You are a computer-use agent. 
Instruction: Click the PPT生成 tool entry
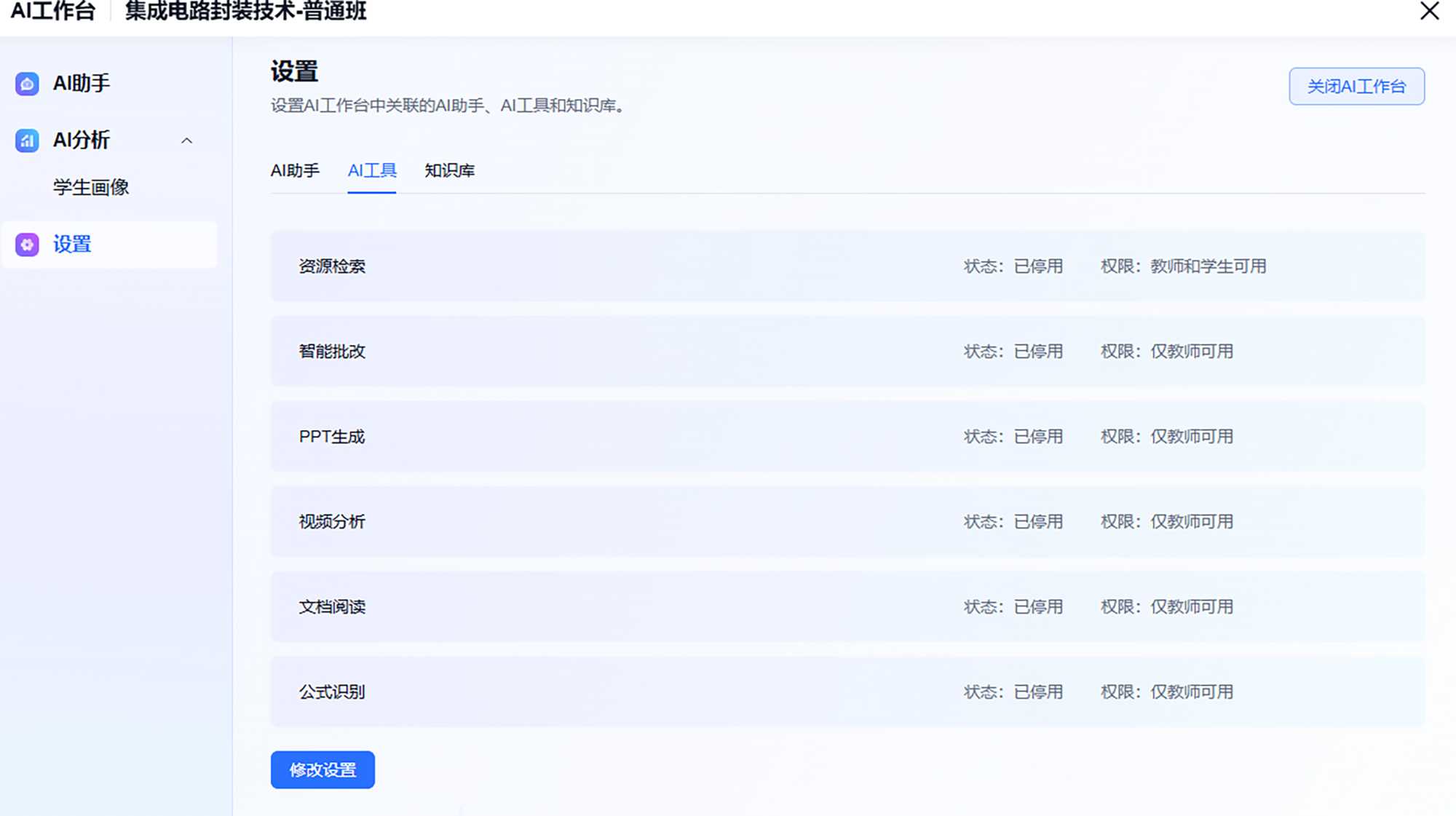coord(332,437)
